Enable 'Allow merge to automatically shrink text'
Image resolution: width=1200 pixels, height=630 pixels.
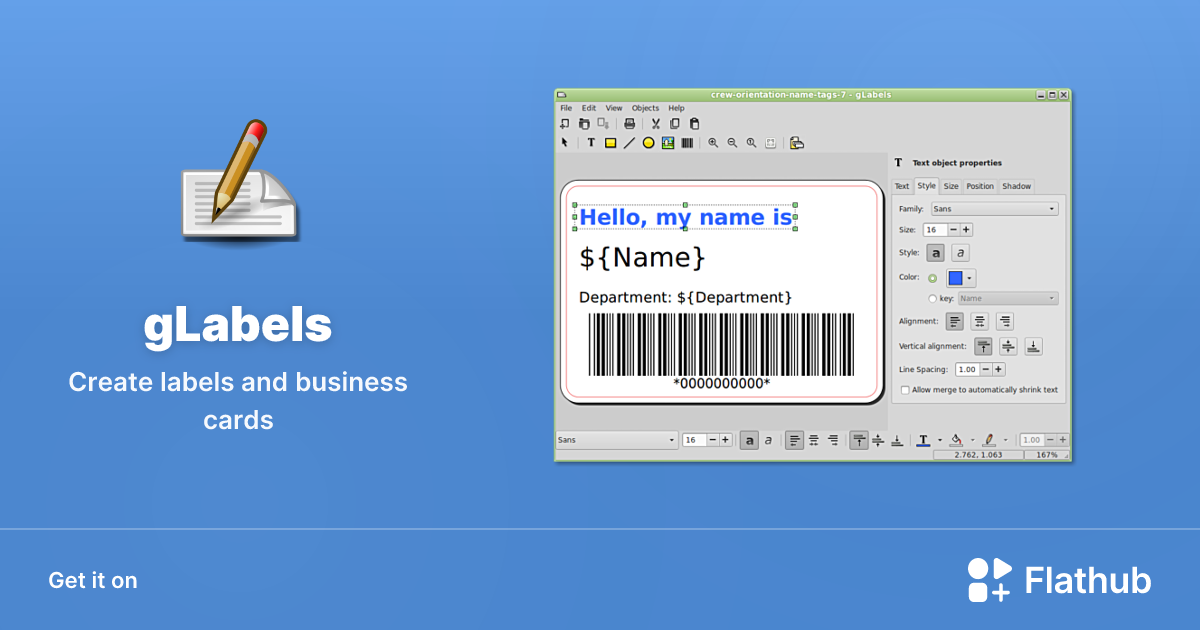906,390
